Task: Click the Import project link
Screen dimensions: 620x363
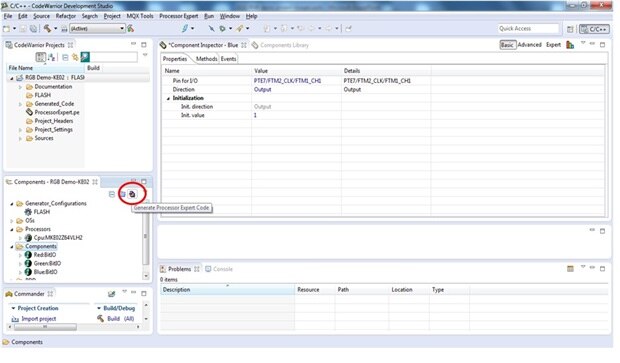Action: pos(39,319)
